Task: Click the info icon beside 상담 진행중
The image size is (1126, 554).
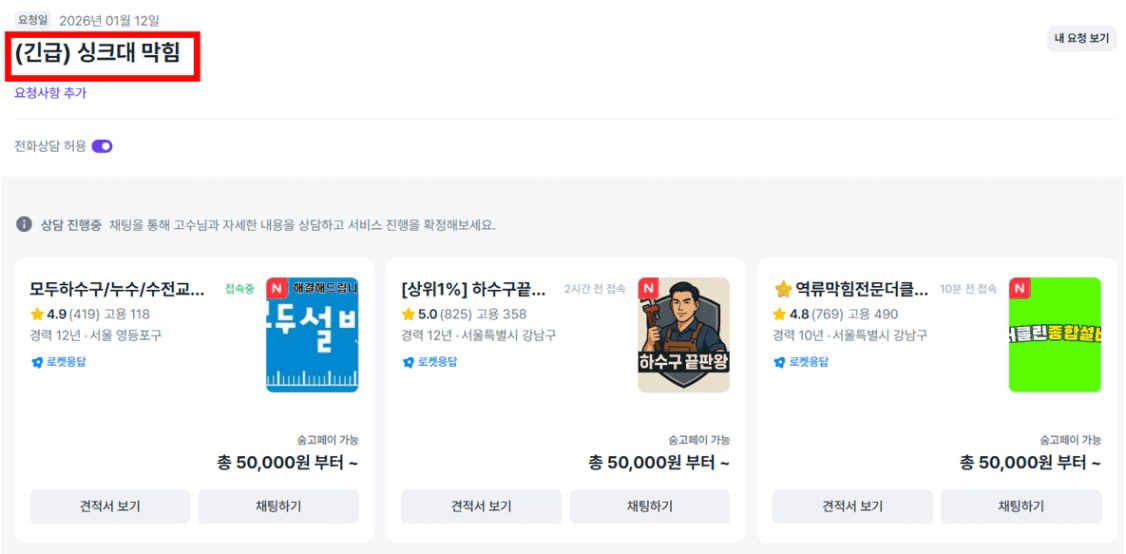Action: pyautogui.click(x=24, y=225)
